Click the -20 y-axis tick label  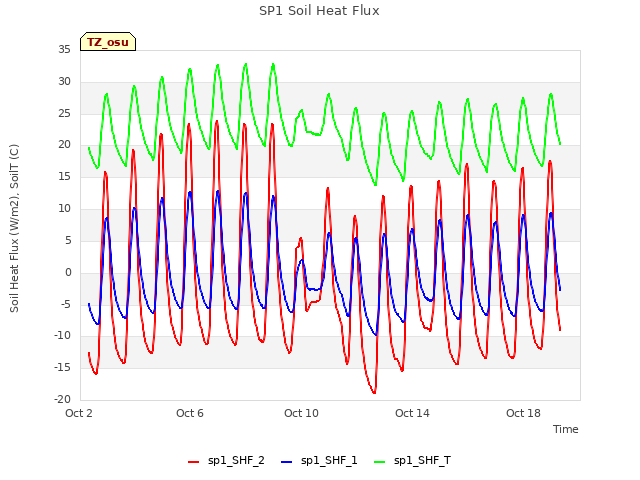point(62,399)
